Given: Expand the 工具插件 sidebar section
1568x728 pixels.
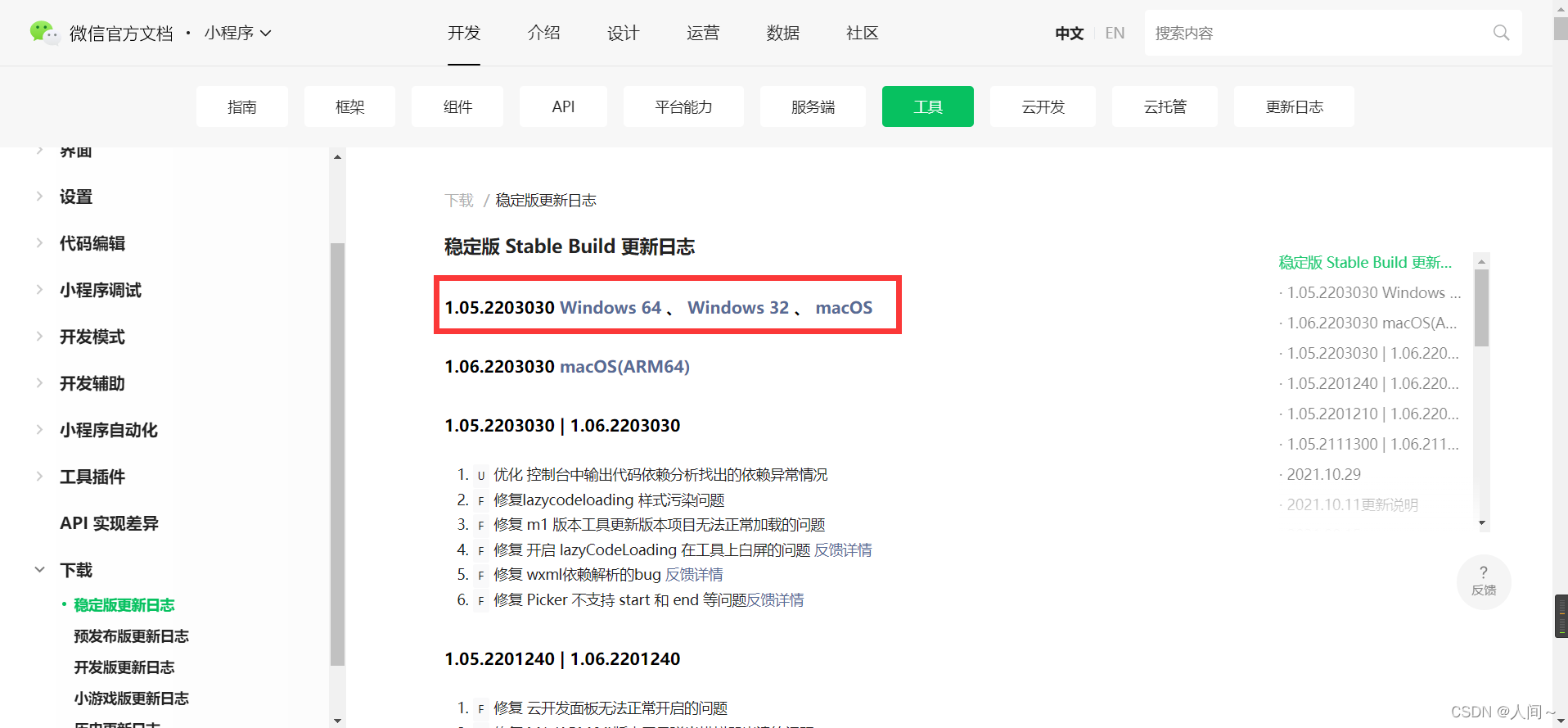Looking at the screenshot, I should tap(92, 477).
